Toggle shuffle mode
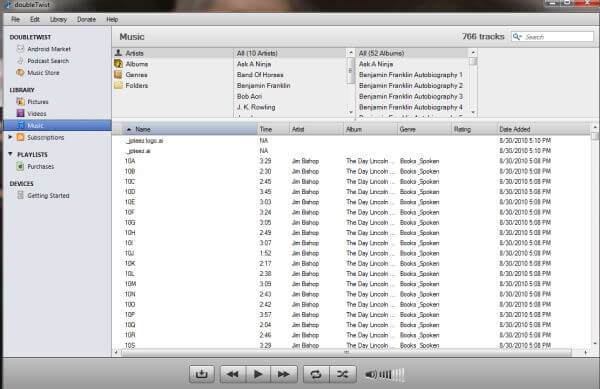This screenshot has width=600, height=389. [x=342, y=374]
